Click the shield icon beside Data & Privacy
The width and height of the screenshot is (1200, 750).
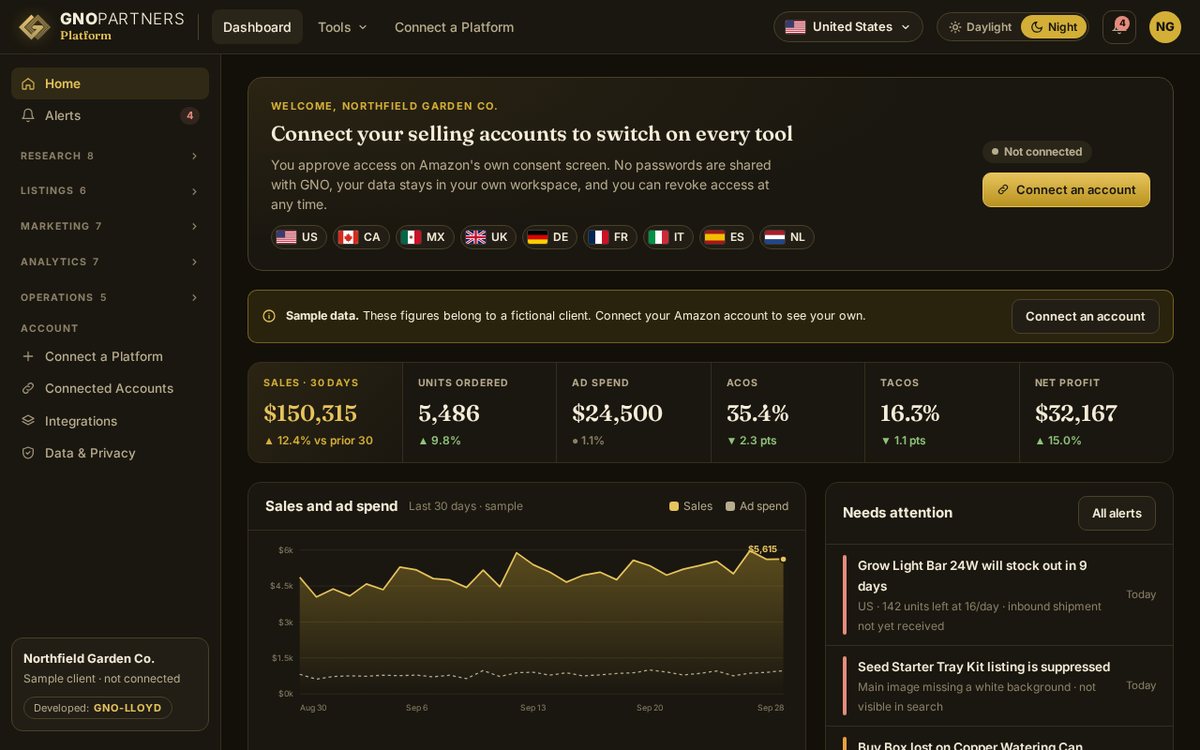[x=28, y=453]
